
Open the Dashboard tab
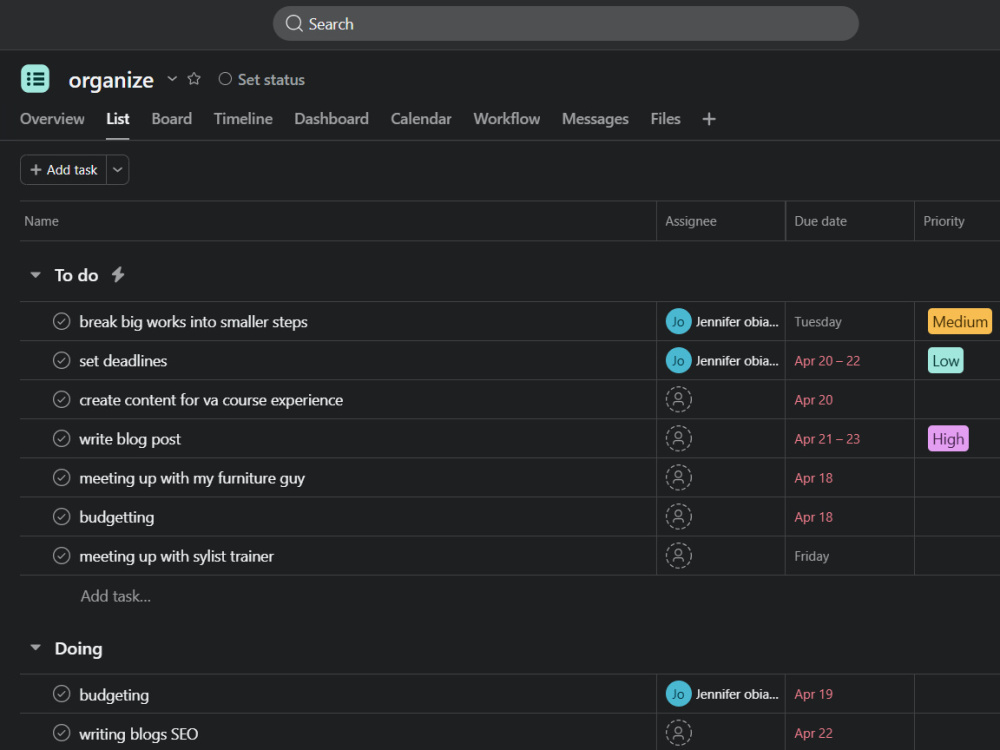pos(331,119)
